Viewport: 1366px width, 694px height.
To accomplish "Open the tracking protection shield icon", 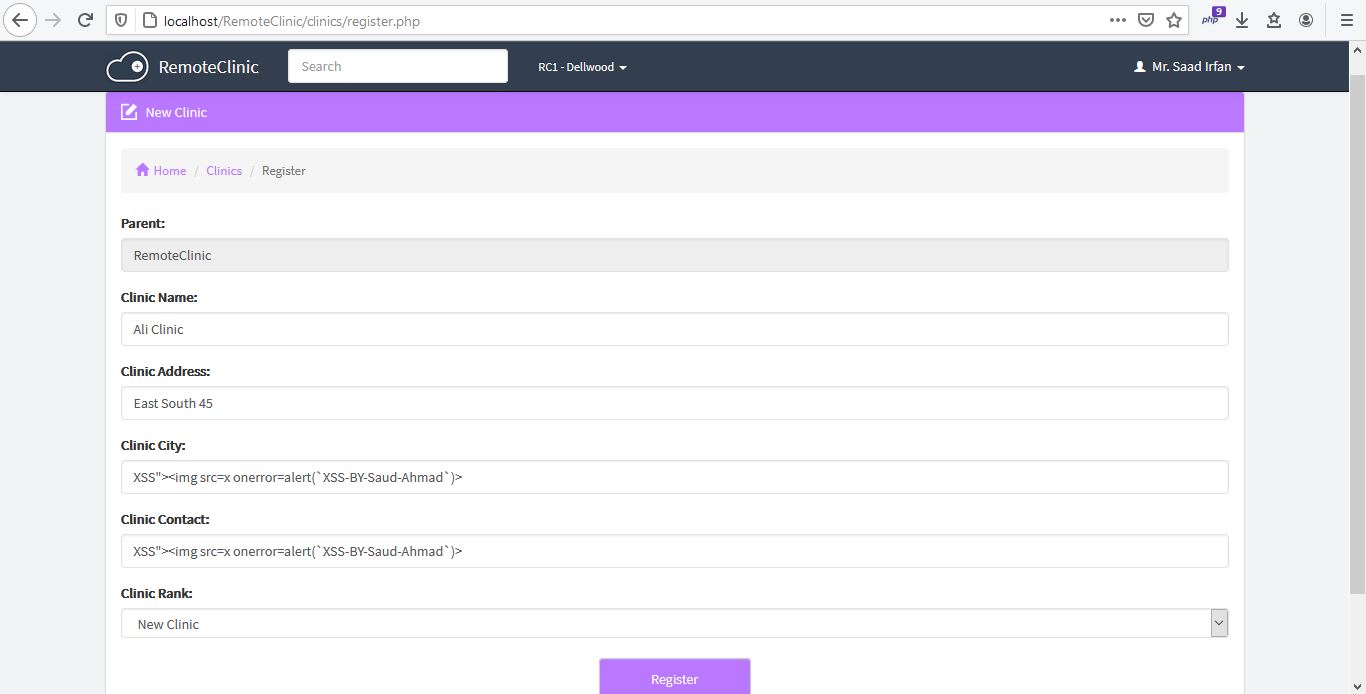I will 122,20.
